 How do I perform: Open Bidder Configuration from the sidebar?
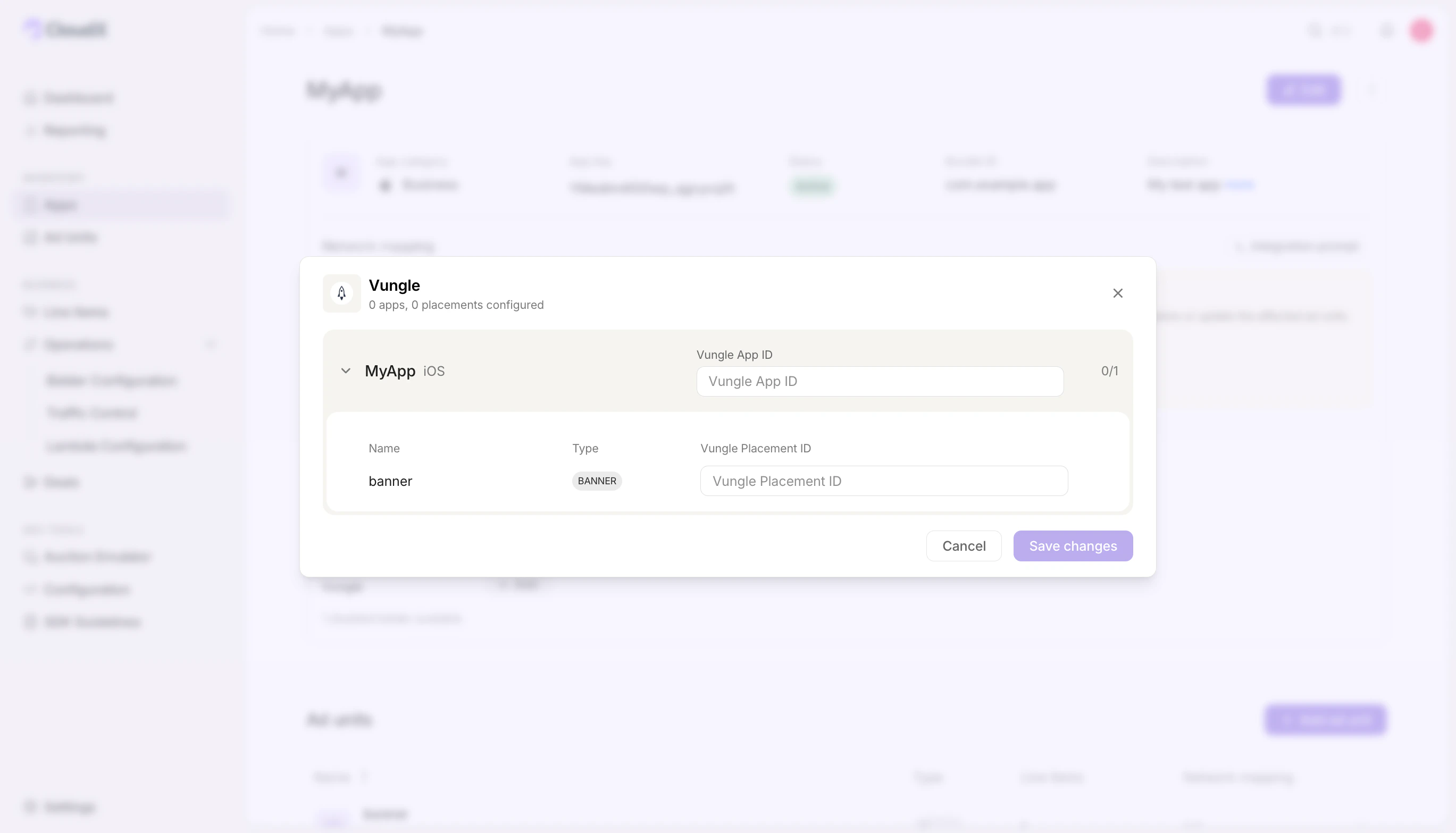[x=112, y=380]
